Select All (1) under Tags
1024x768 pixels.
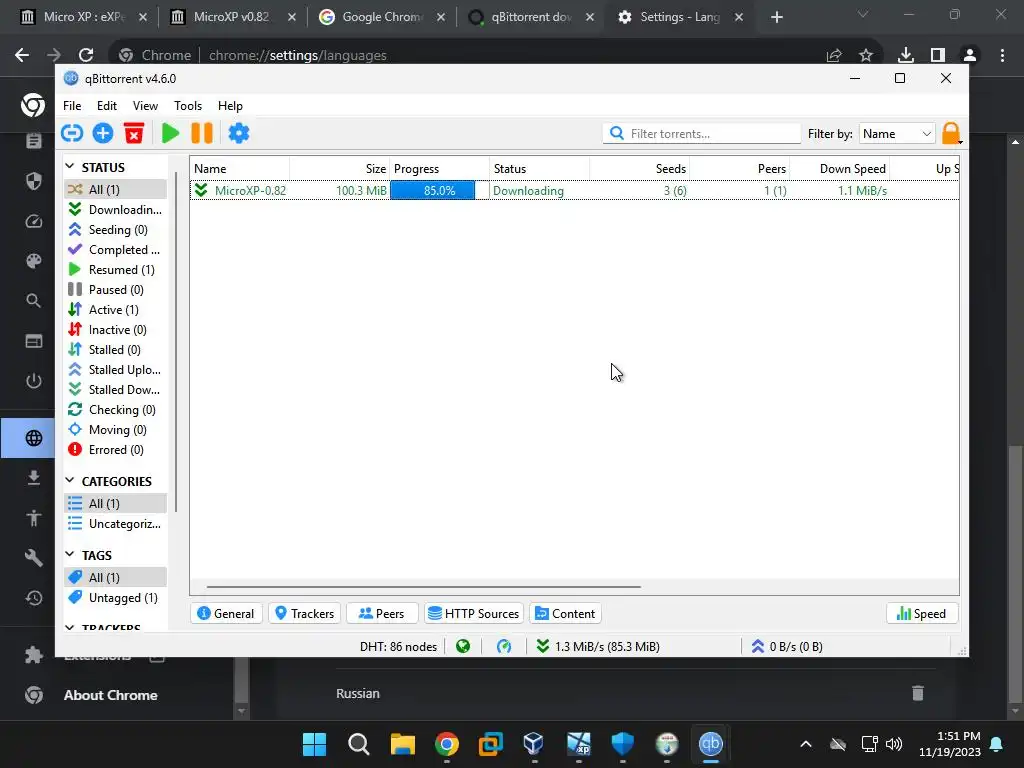coord(116,577)
